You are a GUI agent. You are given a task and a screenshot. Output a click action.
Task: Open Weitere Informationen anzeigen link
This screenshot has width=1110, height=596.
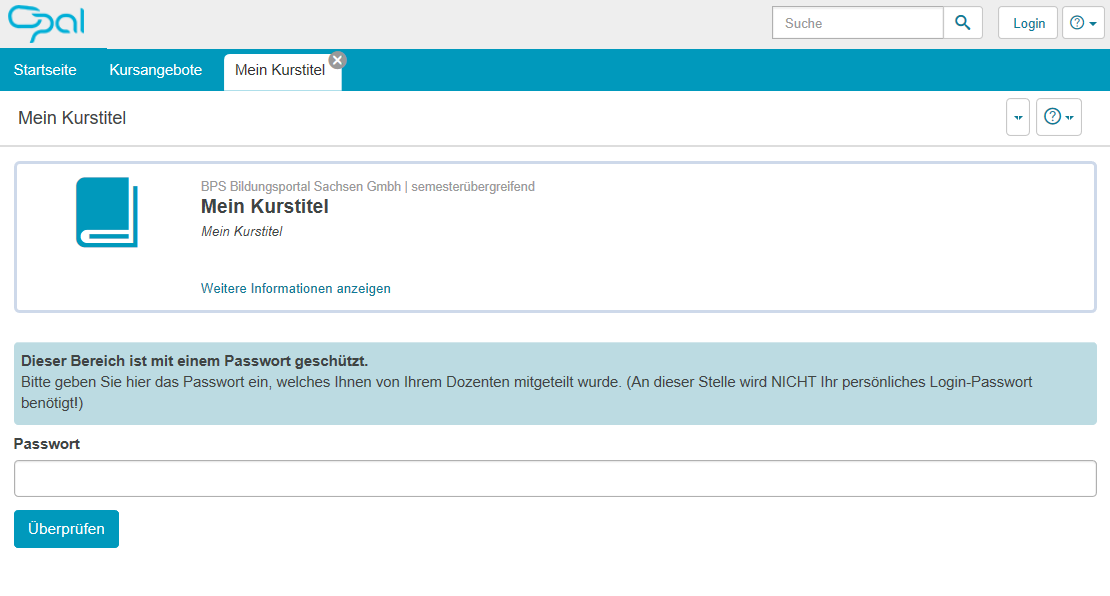pyautogui.click(x=295, y=288)
